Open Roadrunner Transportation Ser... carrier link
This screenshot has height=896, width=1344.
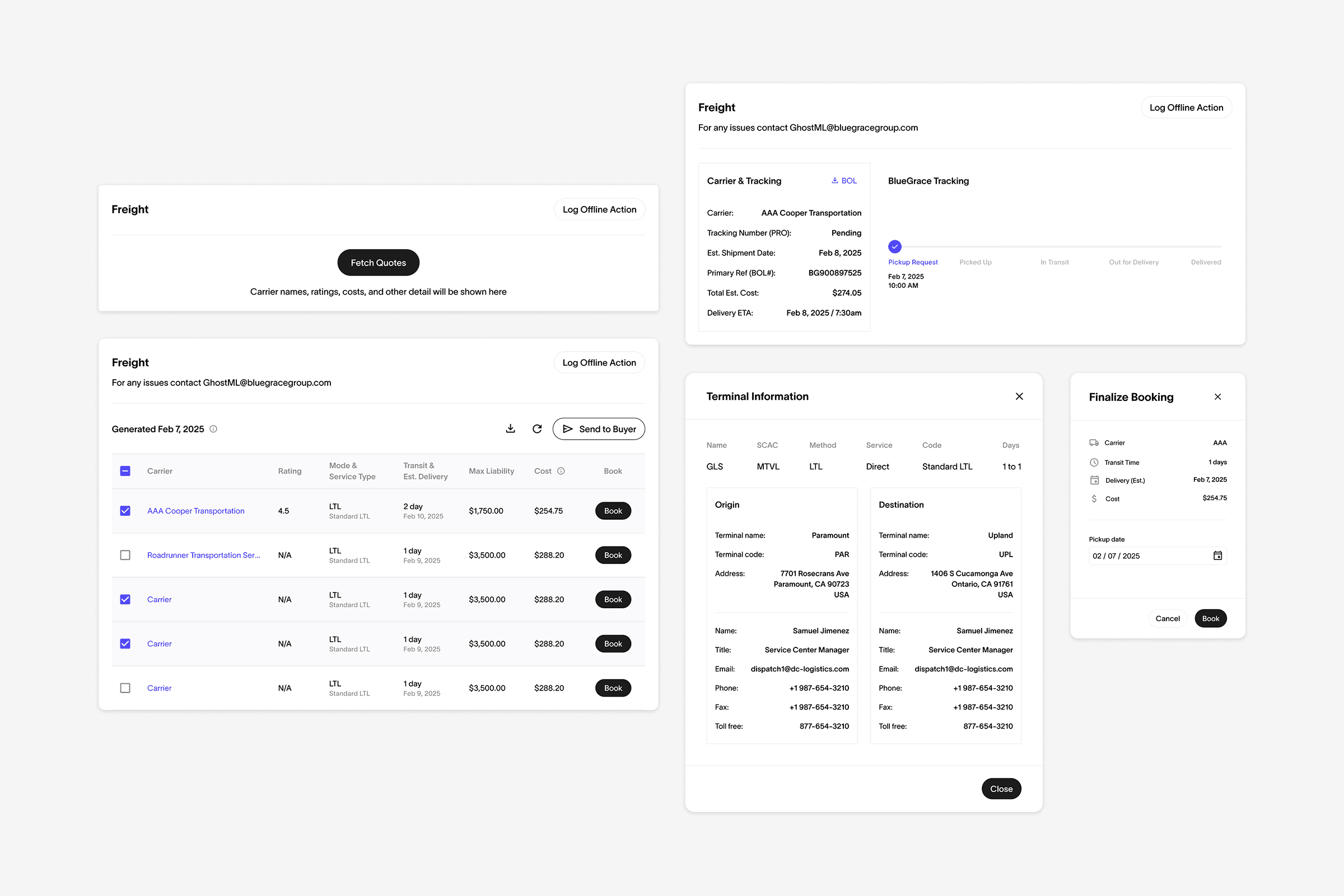203,555
